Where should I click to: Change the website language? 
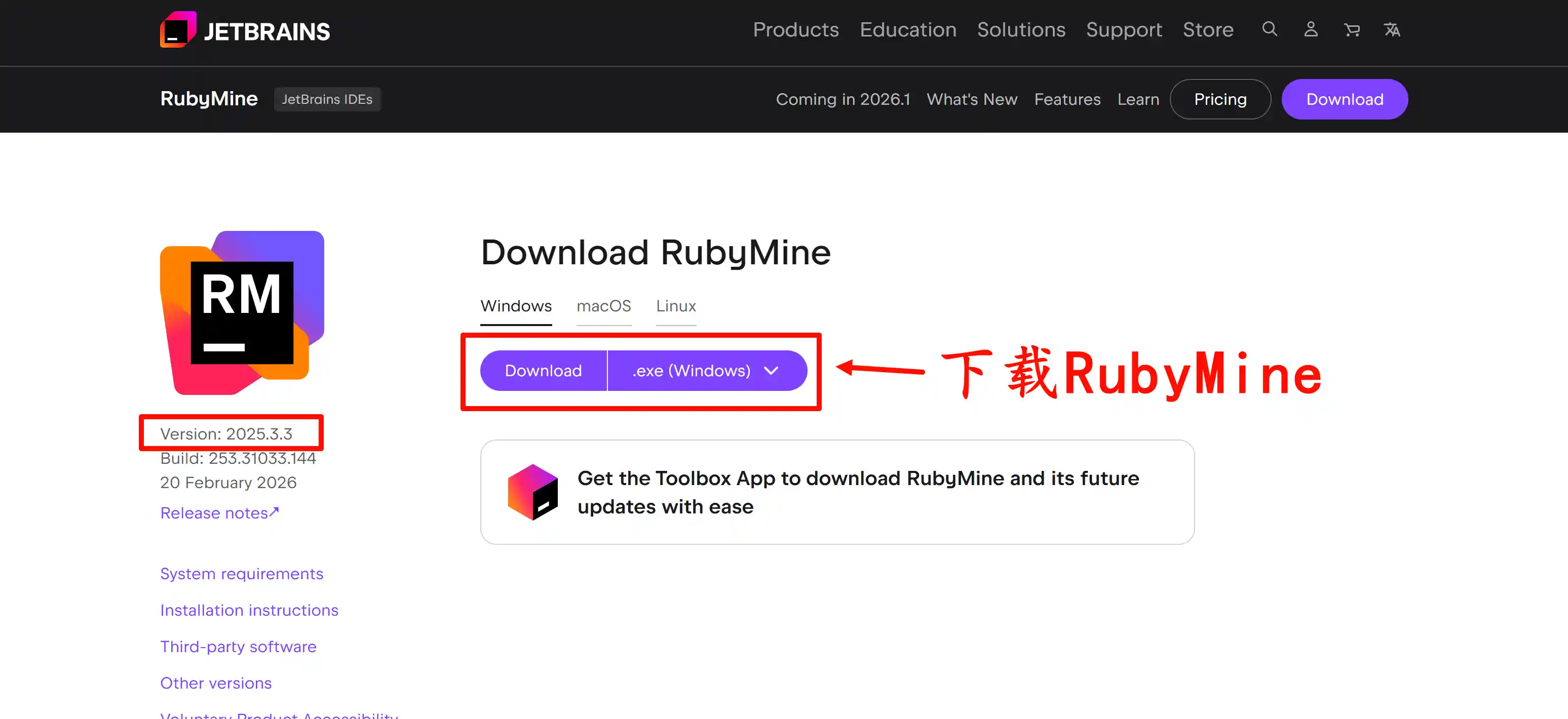click(1392, 29)
